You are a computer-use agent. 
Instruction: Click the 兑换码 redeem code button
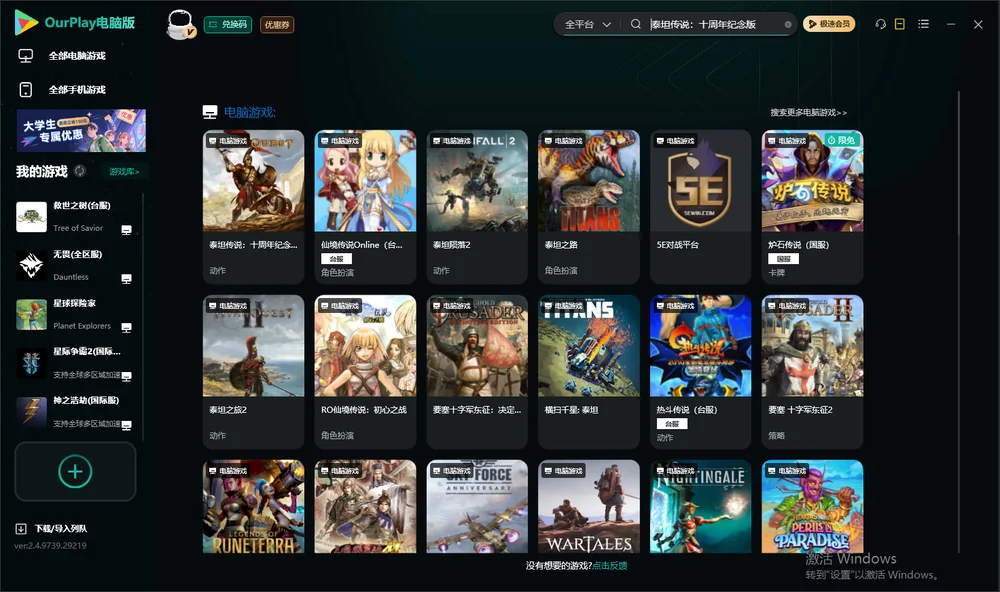click(x=228, y=25)
